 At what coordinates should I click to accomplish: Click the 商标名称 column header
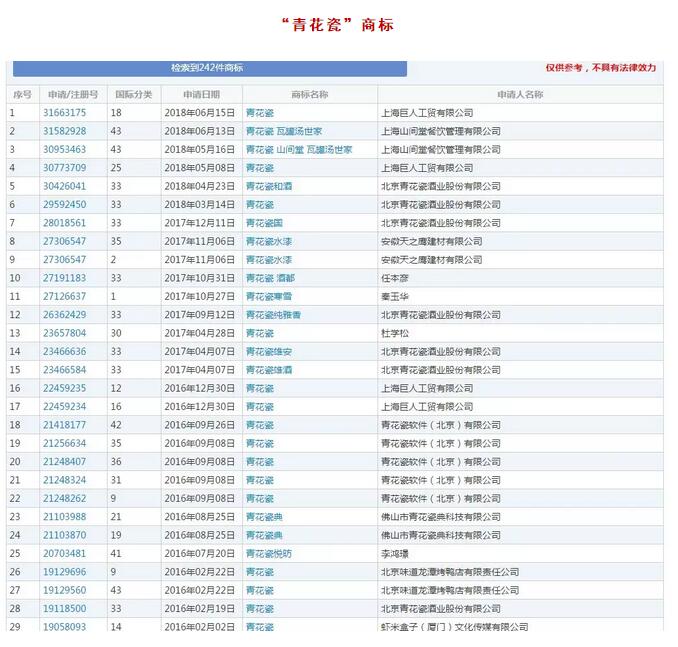pos(310,94)
